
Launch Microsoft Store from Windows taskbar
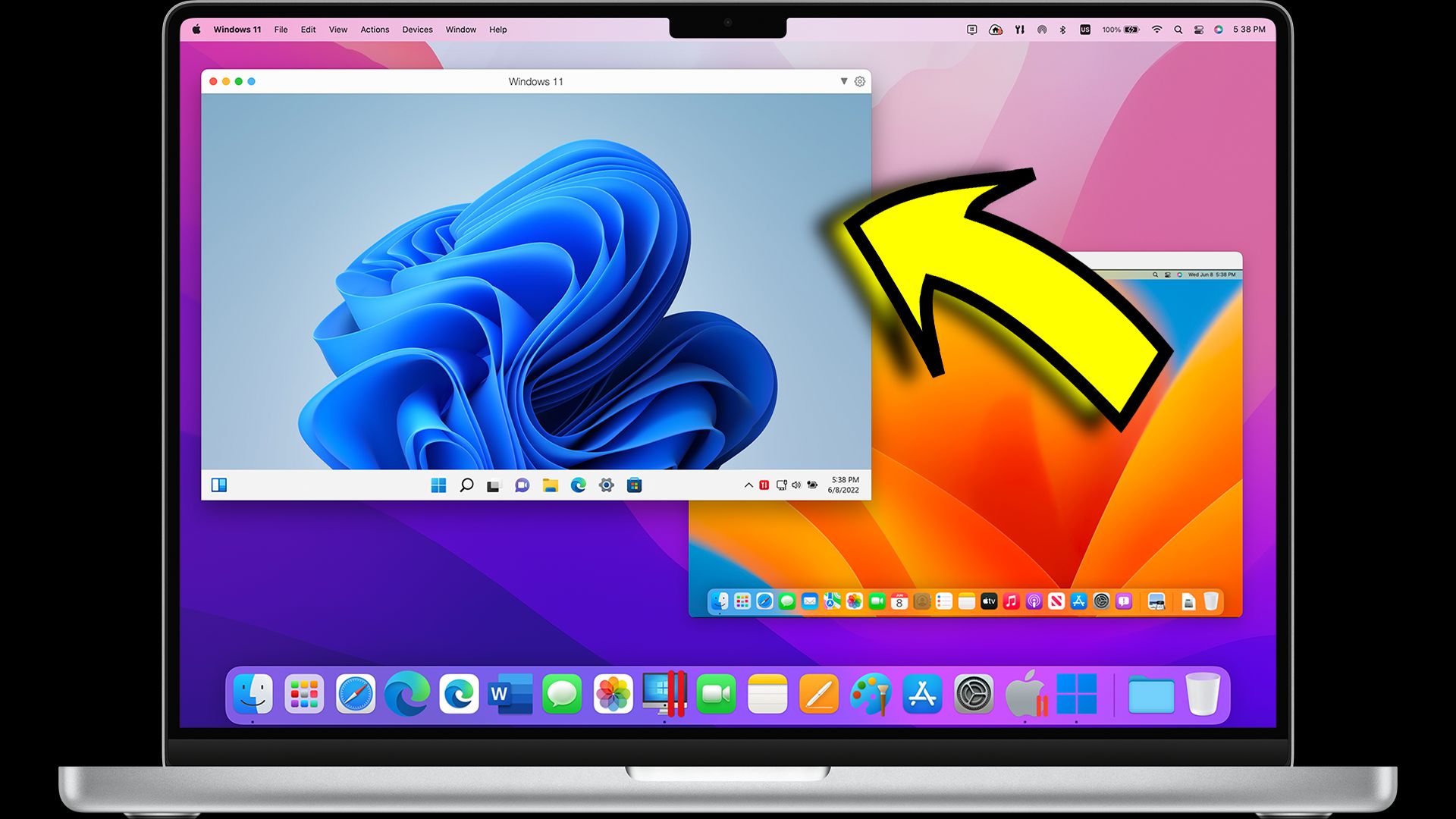(635, 485)
